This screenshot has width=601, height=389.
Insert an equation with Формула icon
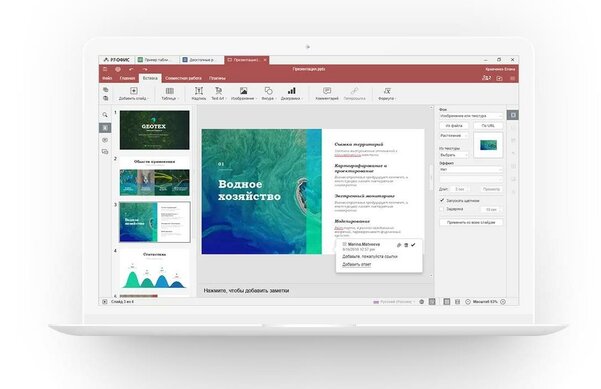pos(387,91)
